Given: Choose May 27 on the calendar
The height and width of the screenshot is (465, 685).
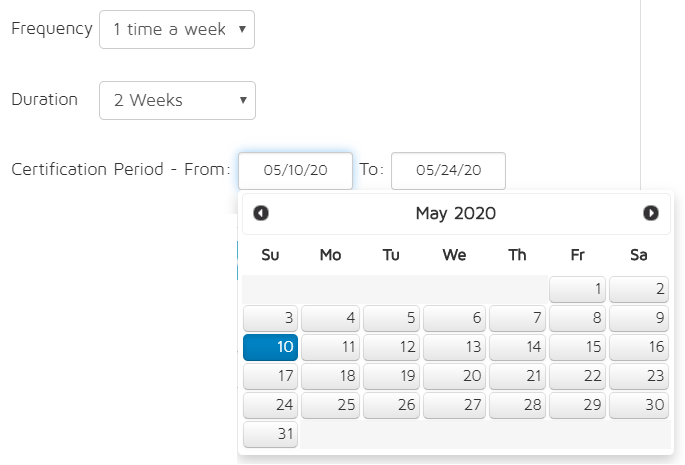Looking at the screenshot, I should pos(454,406).
